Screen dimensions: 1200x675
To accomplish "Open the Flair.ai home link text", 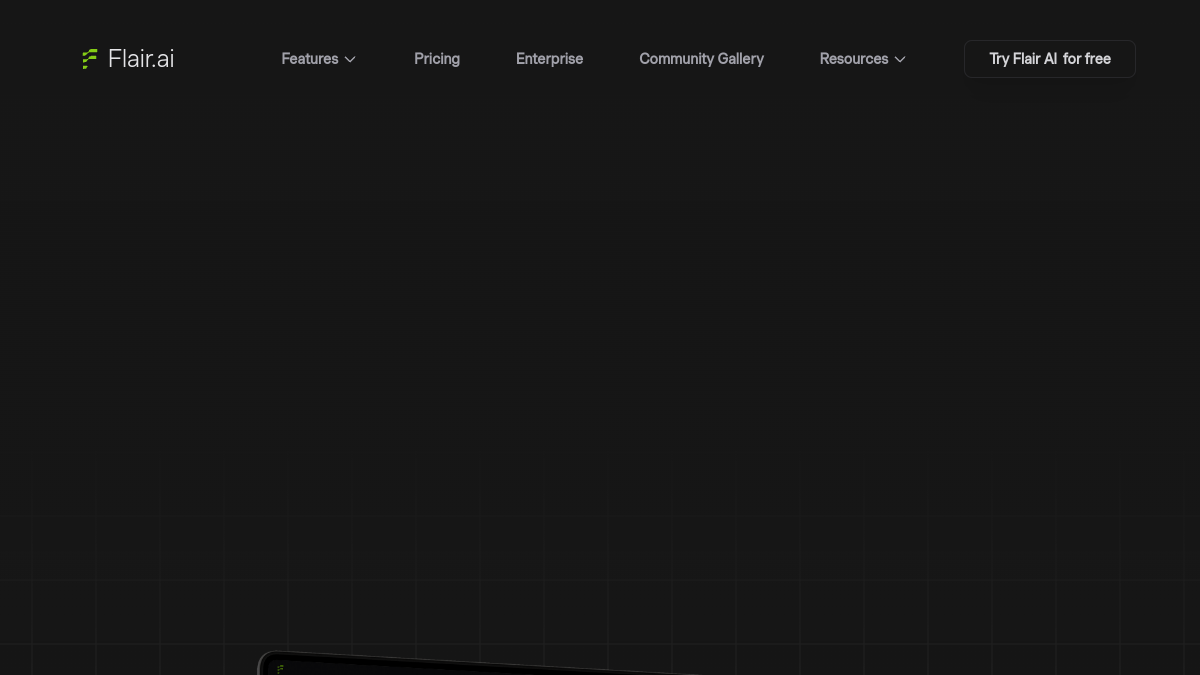I will (x=141, y=59).
